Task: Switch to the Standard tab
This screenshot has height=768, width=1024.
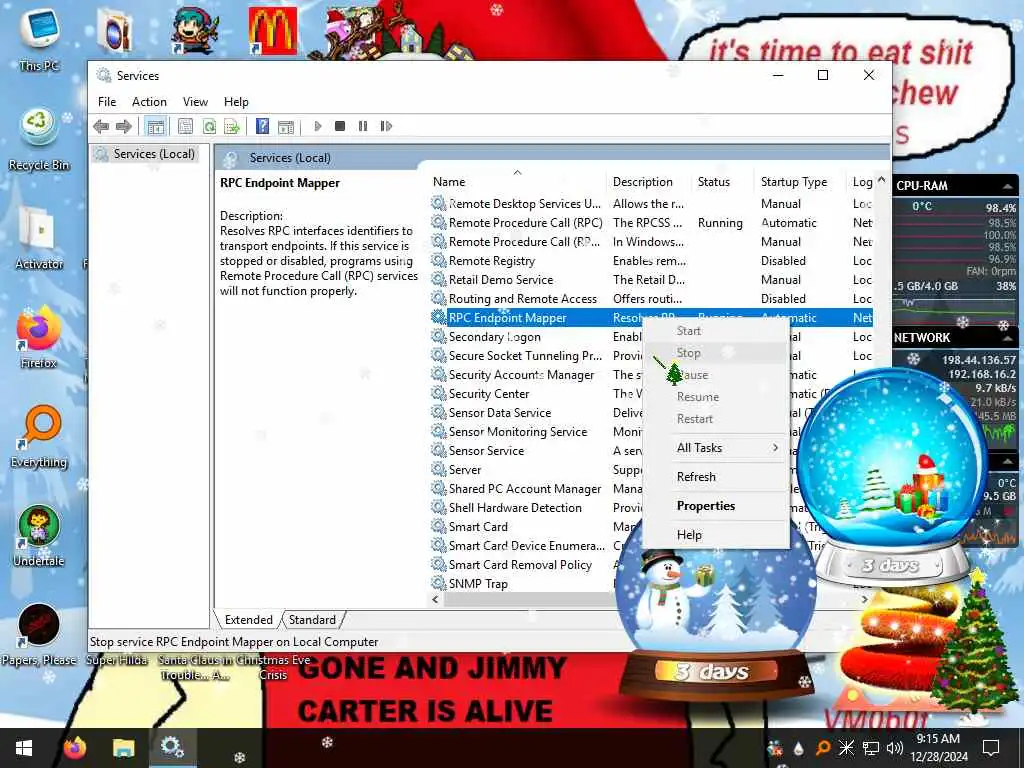Action: tap(312, 620)
